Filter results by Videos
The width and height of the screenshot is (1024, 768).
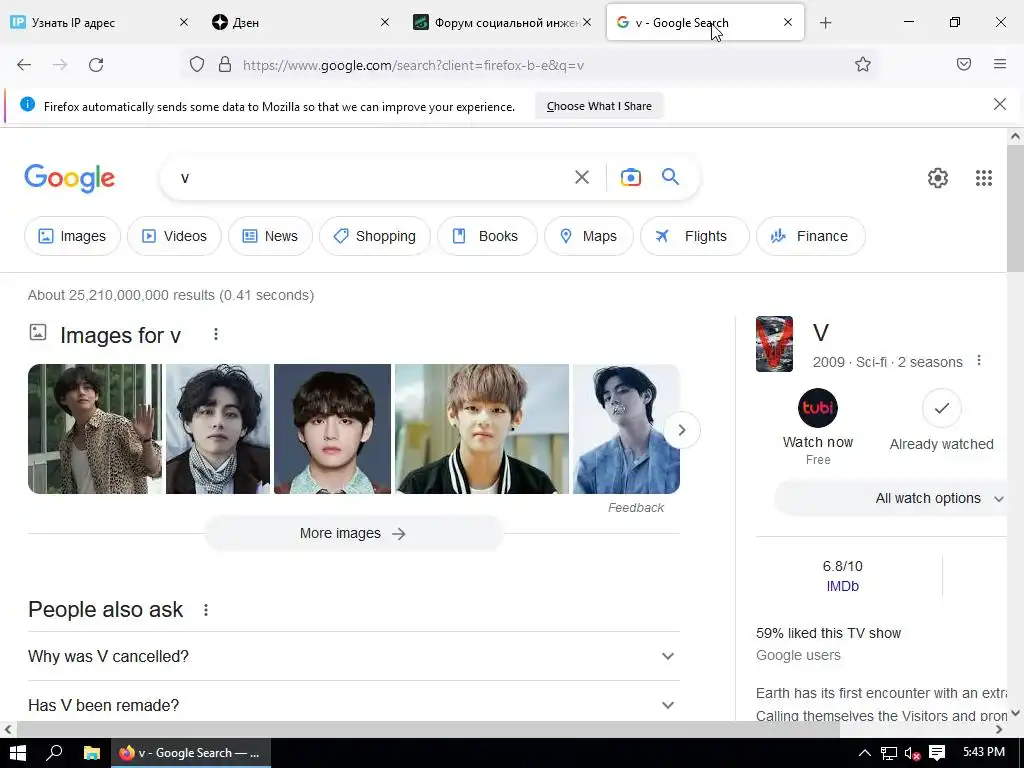click(174, 236)
